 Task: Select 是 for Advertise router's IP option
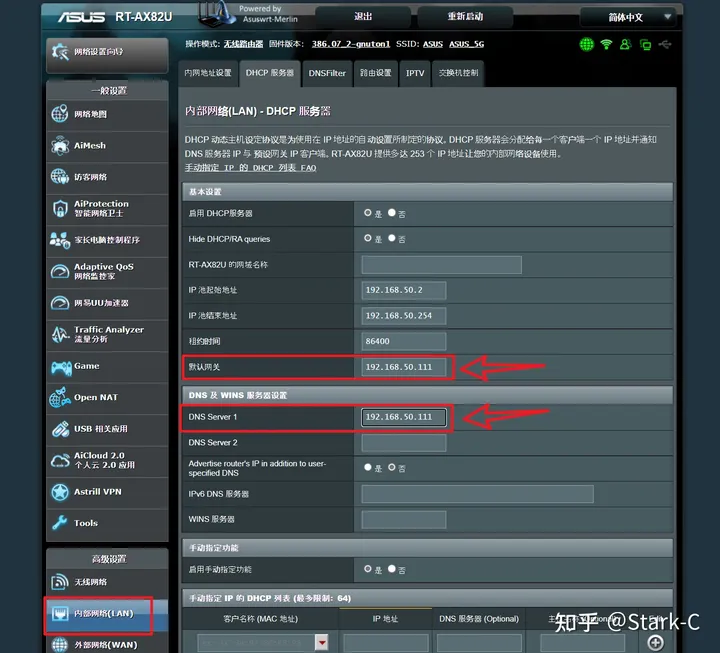coord(368,467)
